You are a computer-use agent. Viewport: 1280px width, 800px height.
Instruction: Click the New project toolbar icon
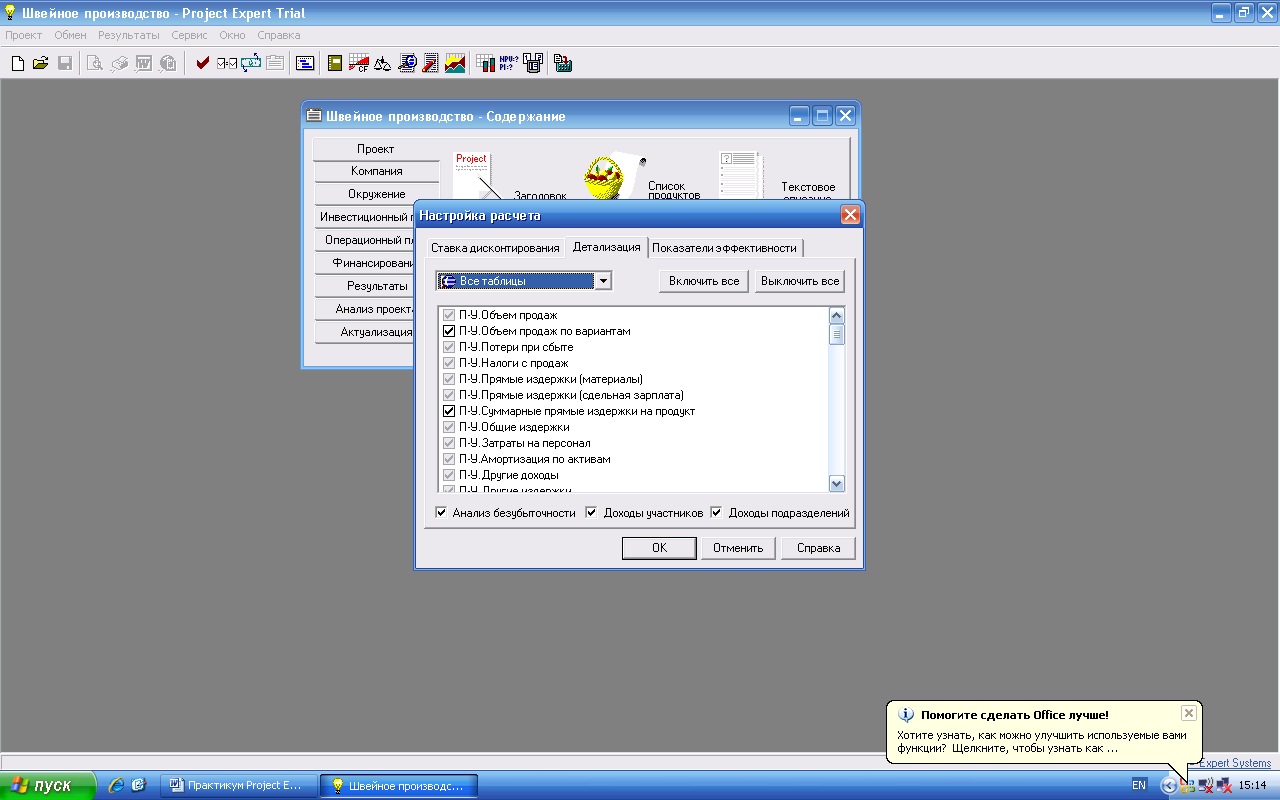pos(17,63)
